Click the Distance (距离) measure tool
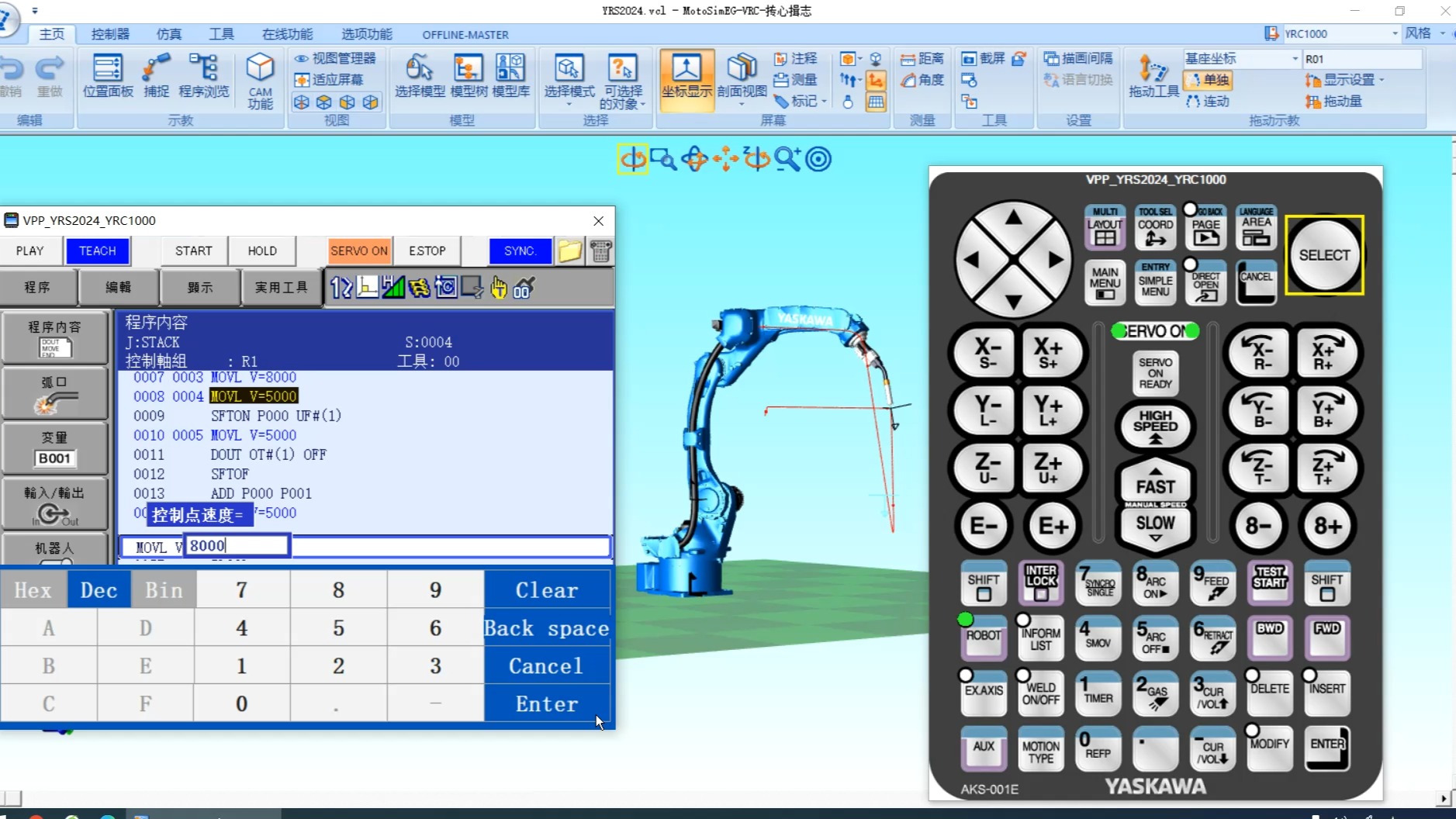The height and width of the screenshot is (819, 1456). (x=922, y=59)
